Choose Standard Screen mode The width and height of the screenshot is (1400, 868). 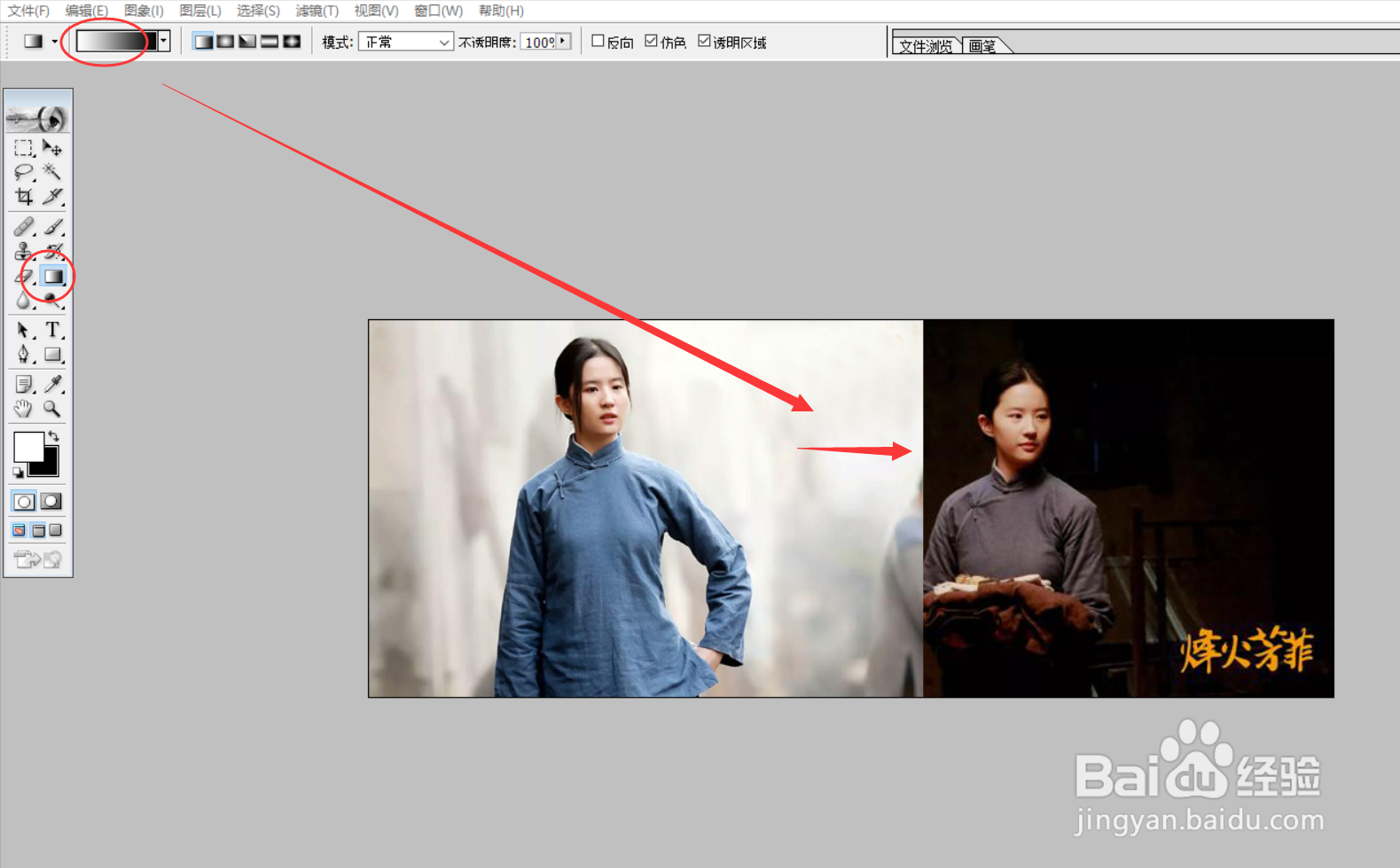tap(19, 530)
